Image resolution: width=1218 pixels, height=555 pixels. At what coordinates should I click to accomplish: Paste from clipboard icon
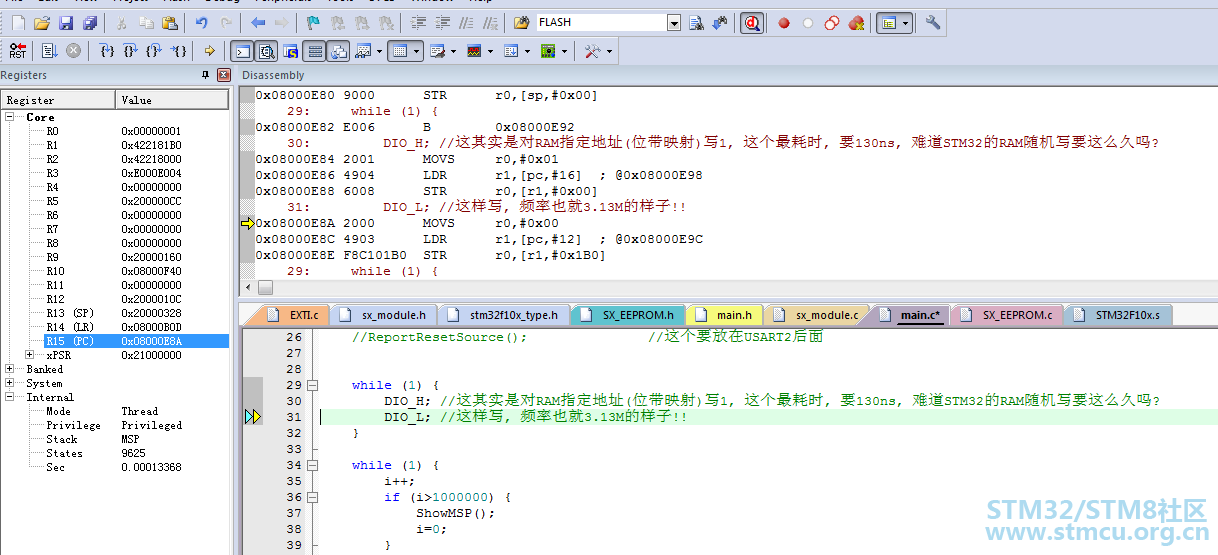tap(170, 22)
